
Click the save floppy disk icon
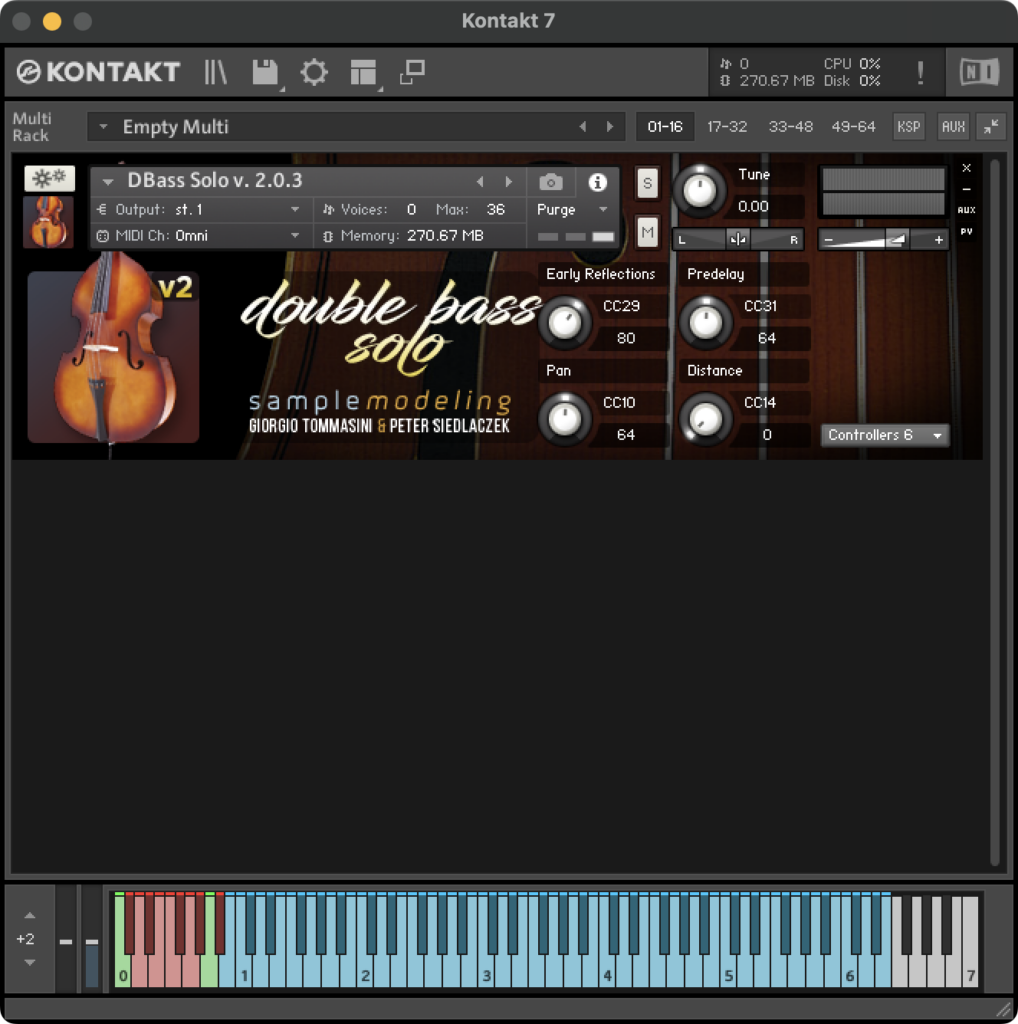tap(265, 72)
